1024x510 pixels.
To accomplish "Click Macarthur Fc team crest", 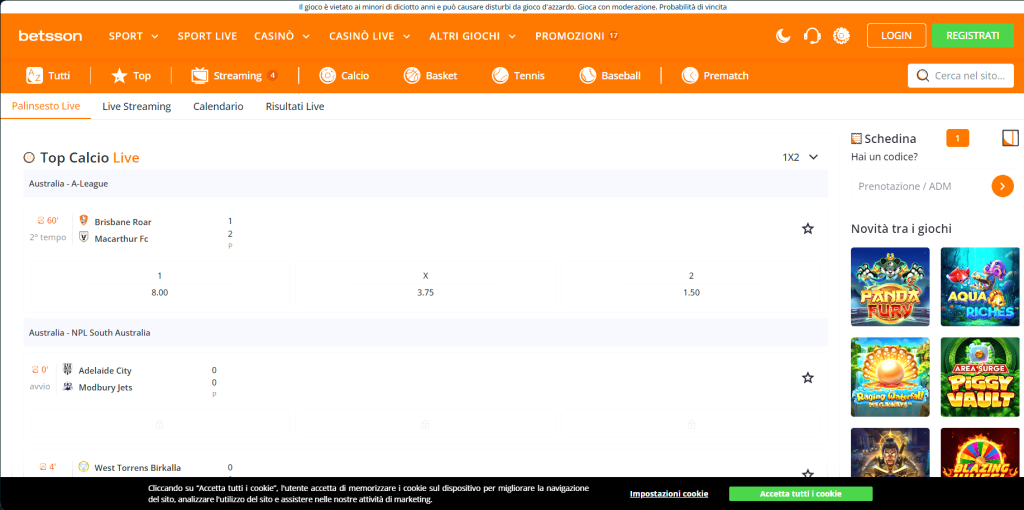I will pyautogui.click(x=84, y=237).
